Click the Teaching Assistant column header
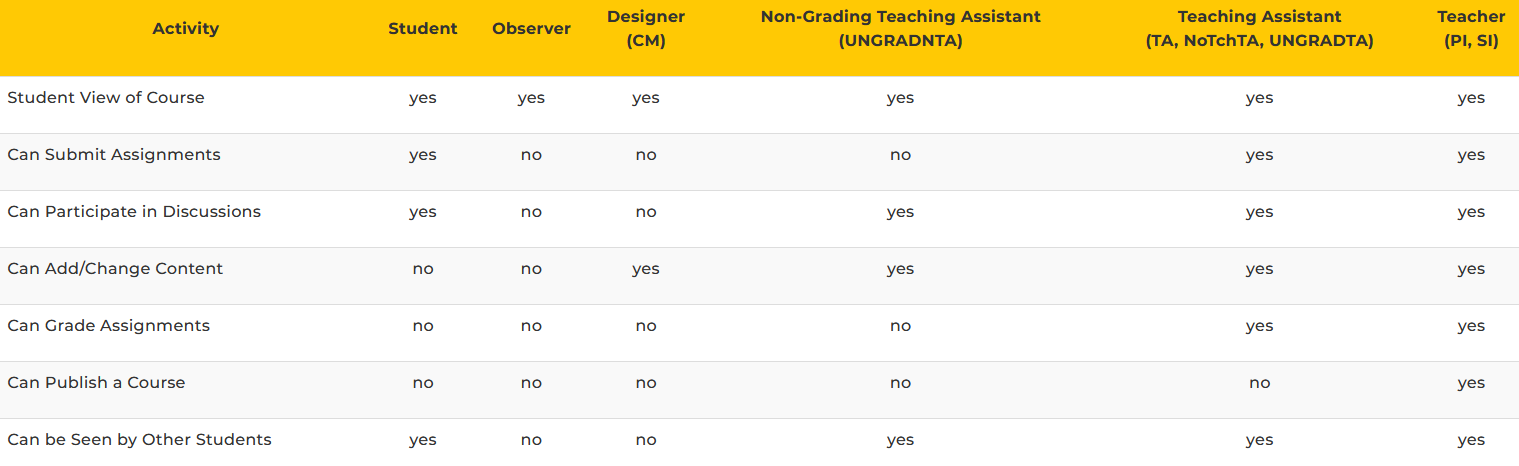 coord(1259,28)
